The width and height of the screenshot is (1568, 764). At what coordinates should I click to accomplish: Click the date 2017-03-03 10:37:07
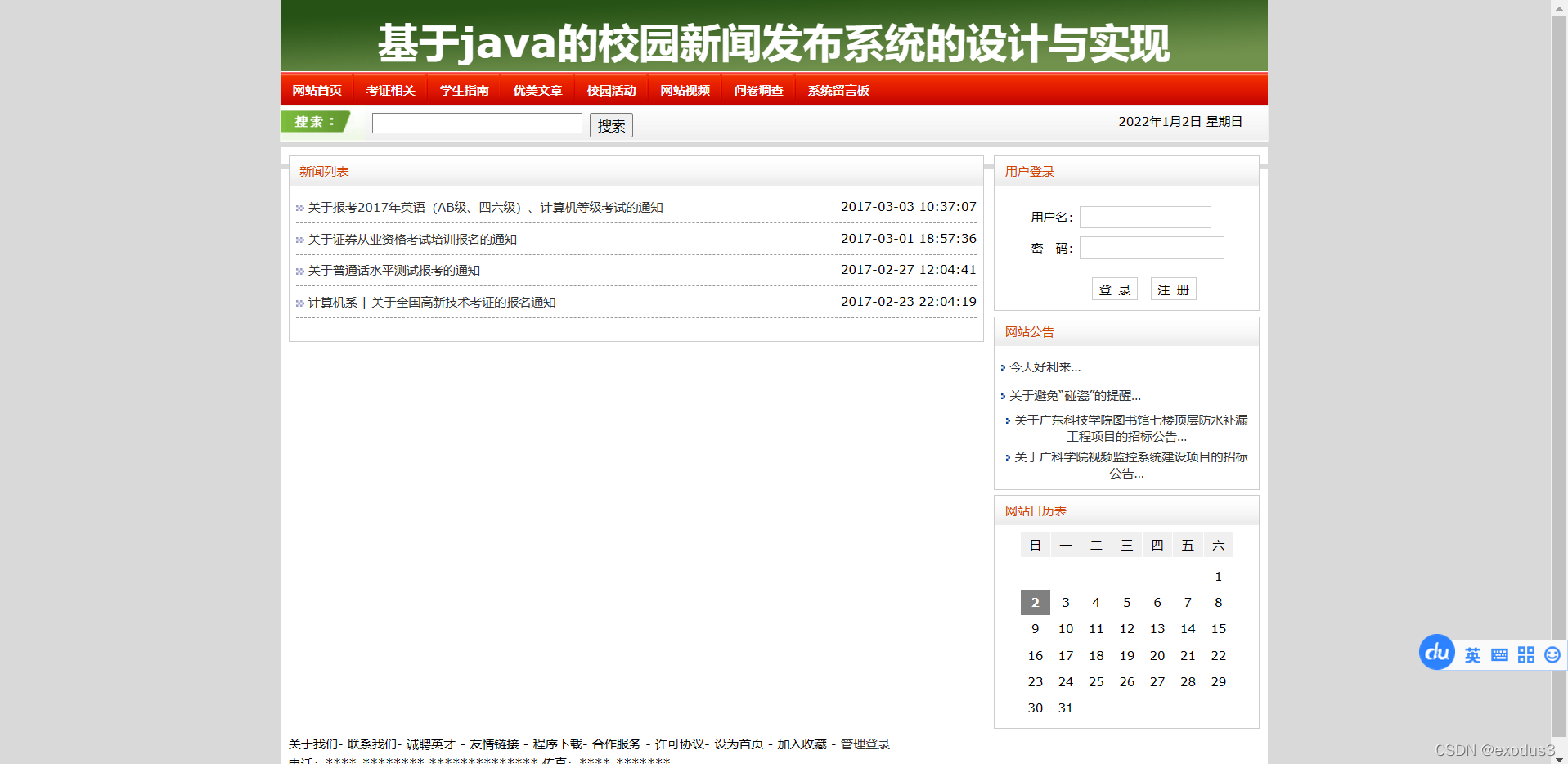pyautogui.click(x=909, y=207)
